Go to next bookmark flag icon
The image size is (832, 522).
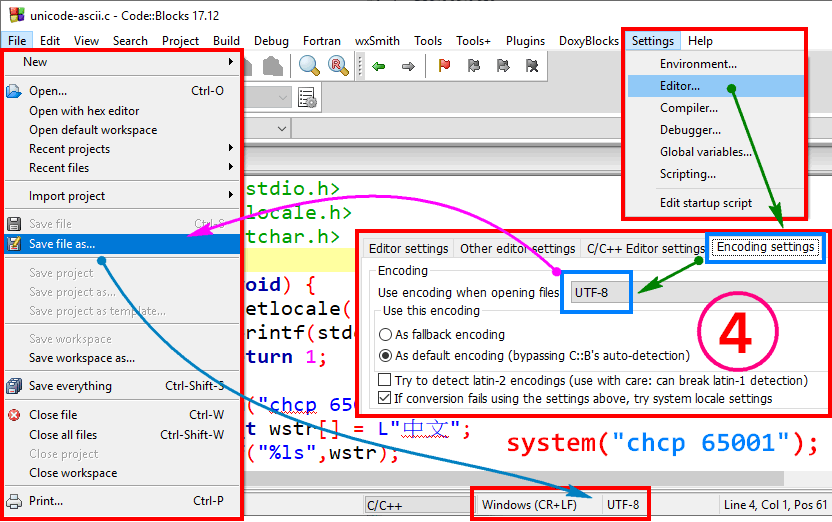(x=503, y=67)
